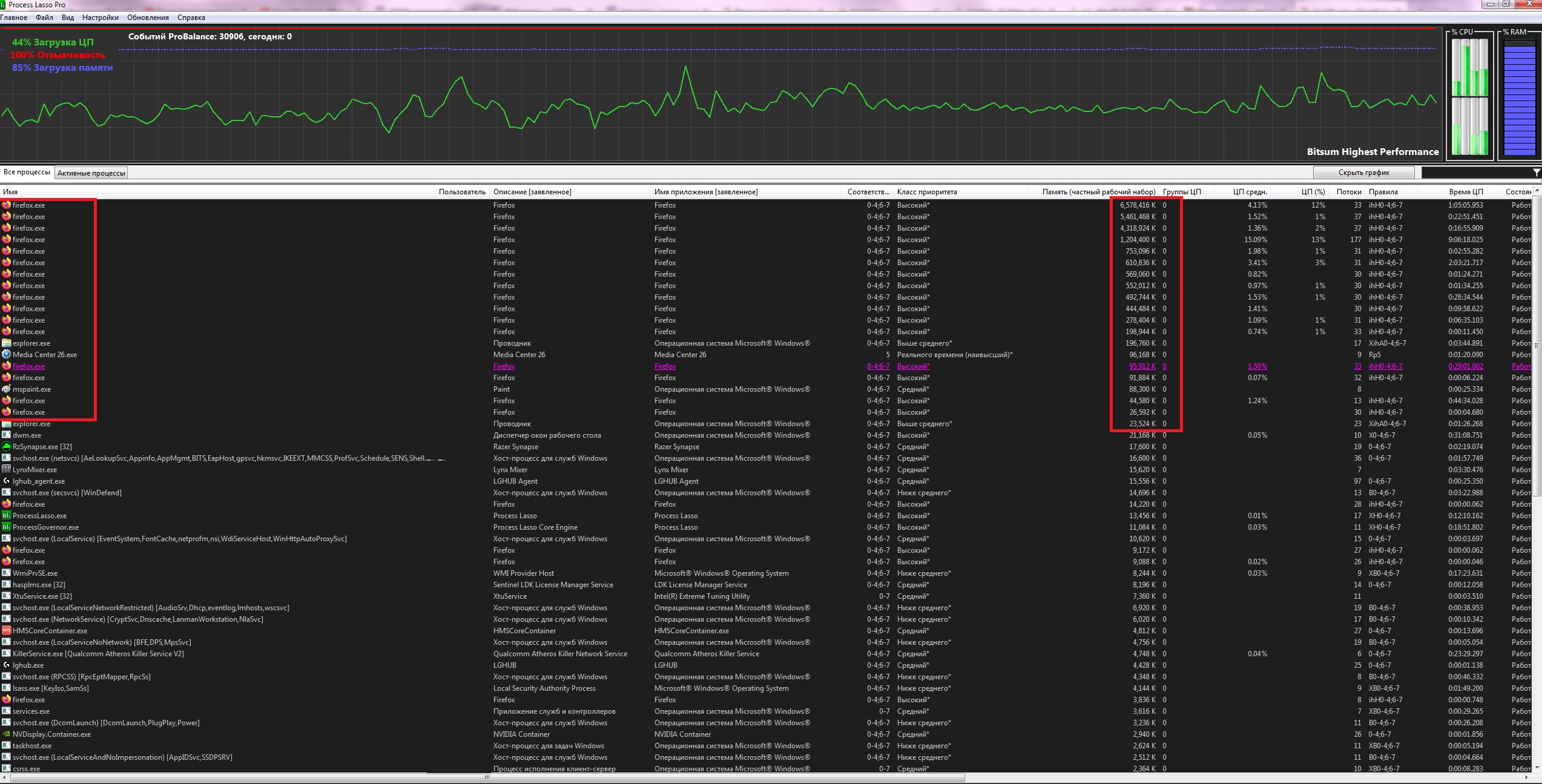Viewport: 1542px width, 784px height.
Task: Click the % RAM usage meter
Action: coord(1520,96)
